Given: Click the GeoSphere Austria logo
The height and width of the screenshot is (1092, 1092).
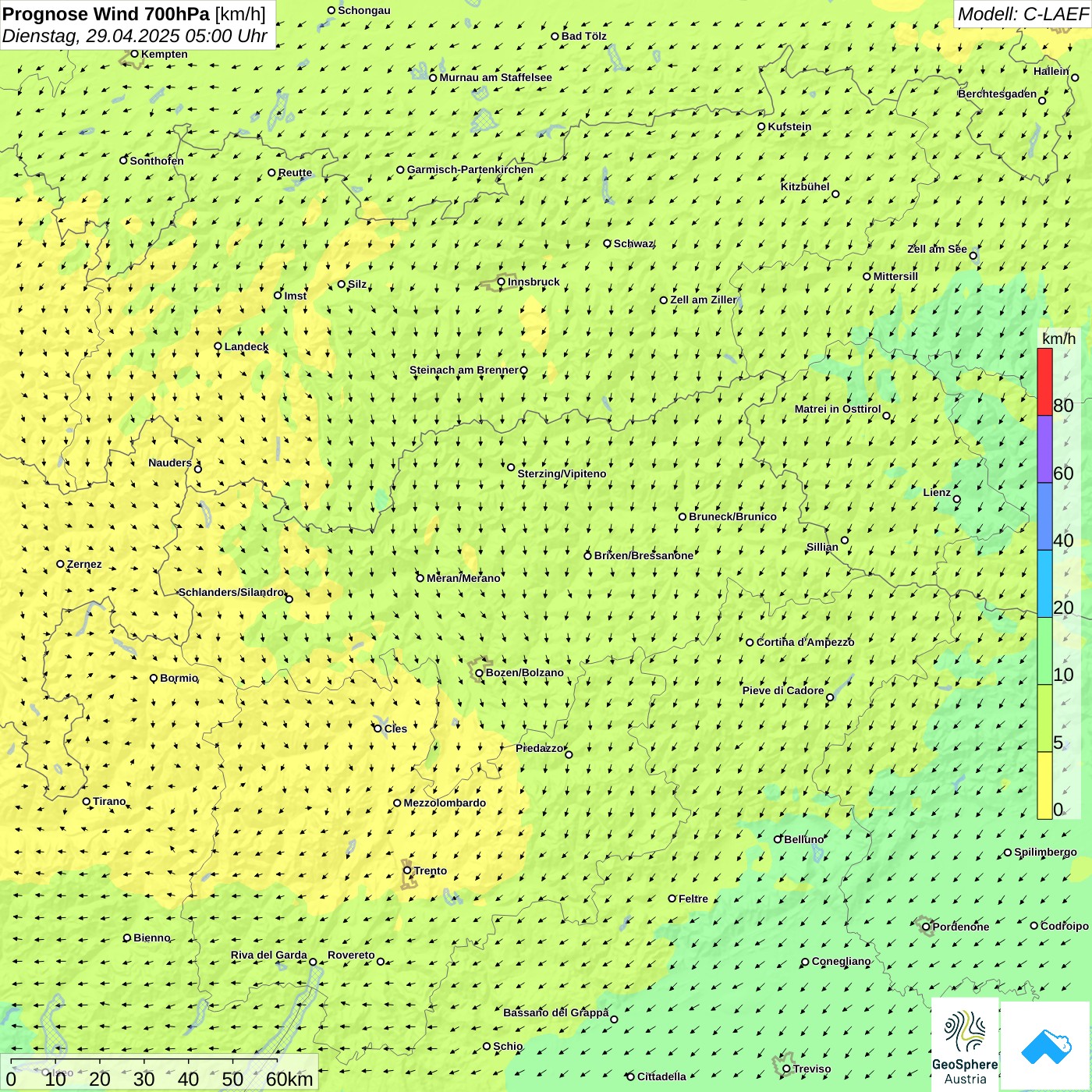Looking at the screenshot, I should (x=965, y=1044).
